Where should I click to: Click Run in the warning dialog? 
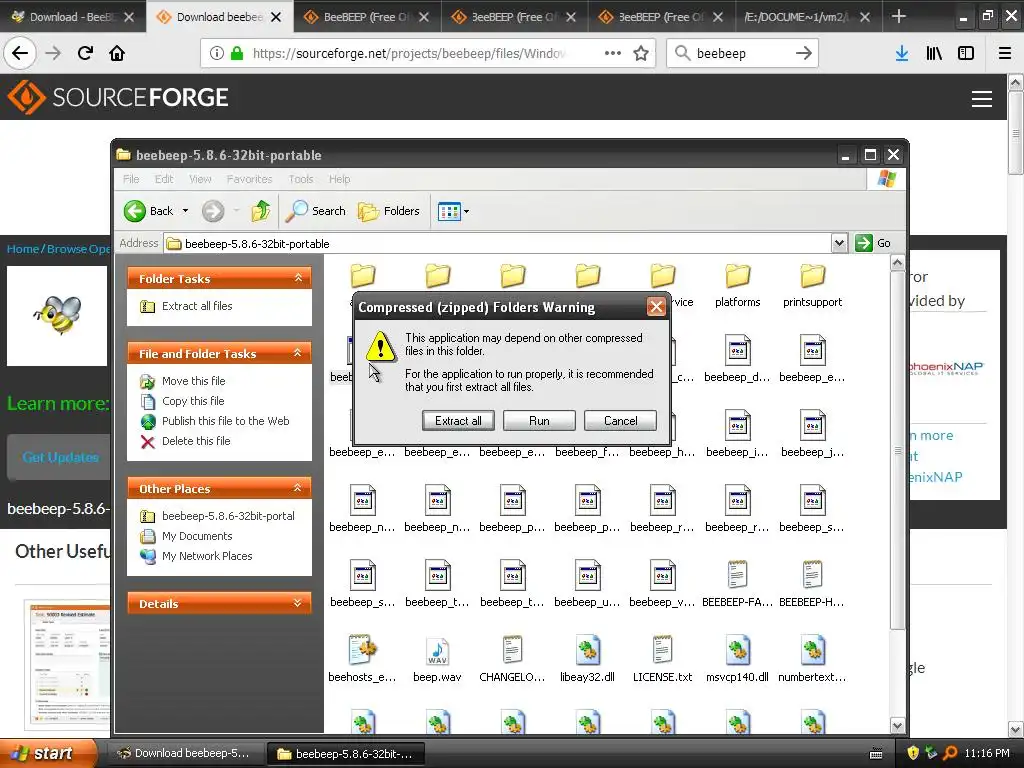point(539,421)
